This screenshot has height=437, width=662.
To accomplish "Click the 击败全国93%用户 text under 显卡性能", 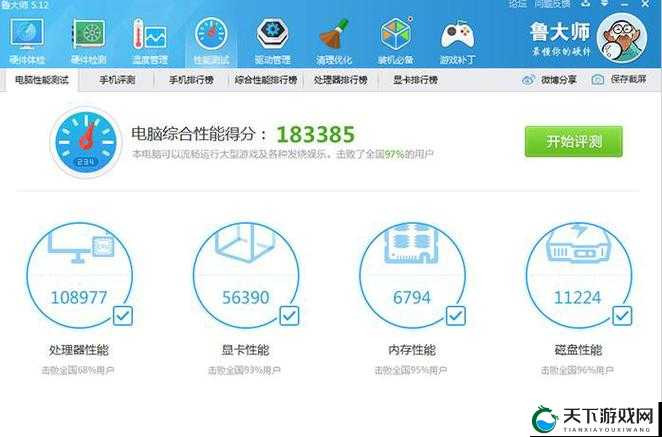I will [x=244, y=371].
